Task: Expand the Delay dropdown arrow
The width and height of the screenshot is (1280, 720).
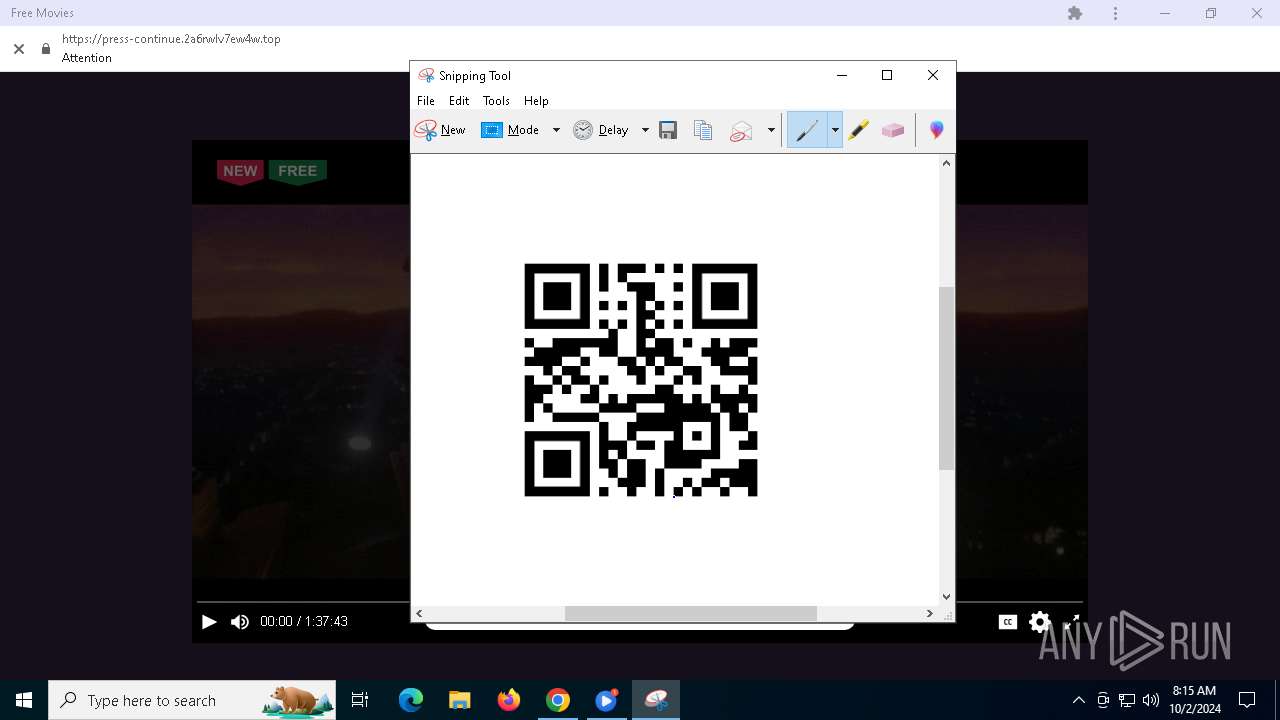Action: tap(645, 130)
